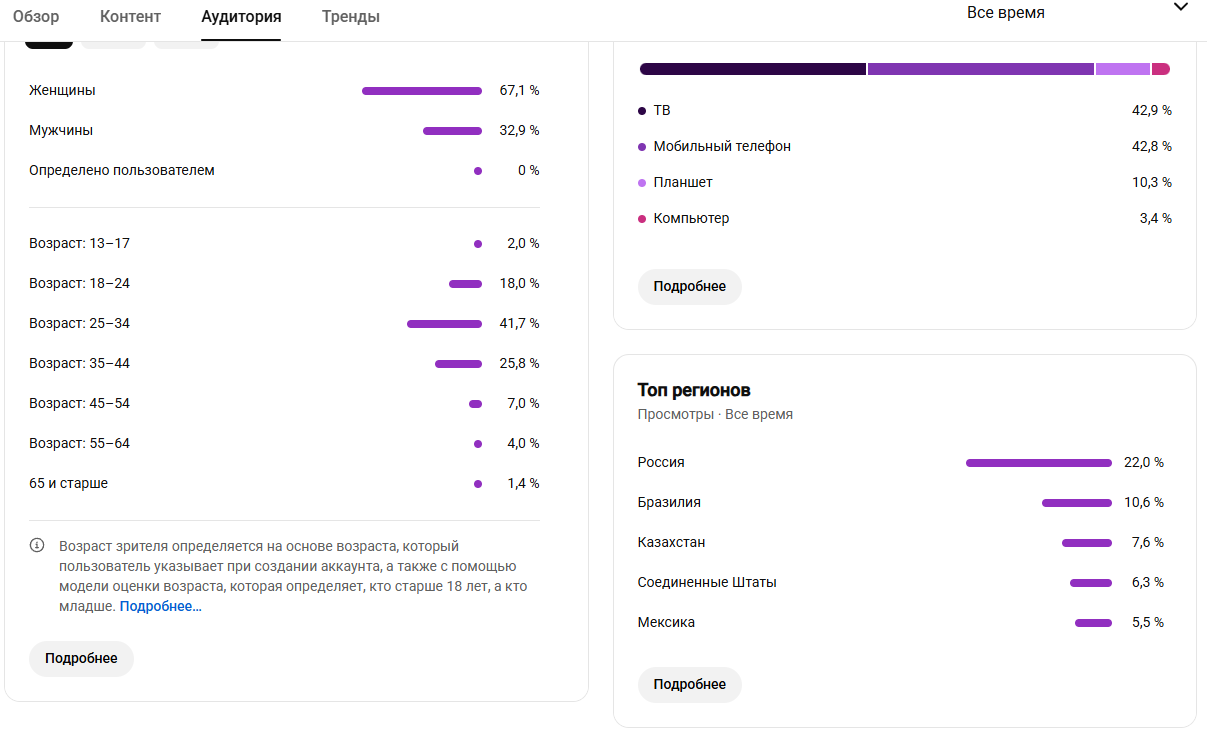Click Подробнее button under age breakdown
Viewport: 1207px width, 732px height.
(81, 659)
